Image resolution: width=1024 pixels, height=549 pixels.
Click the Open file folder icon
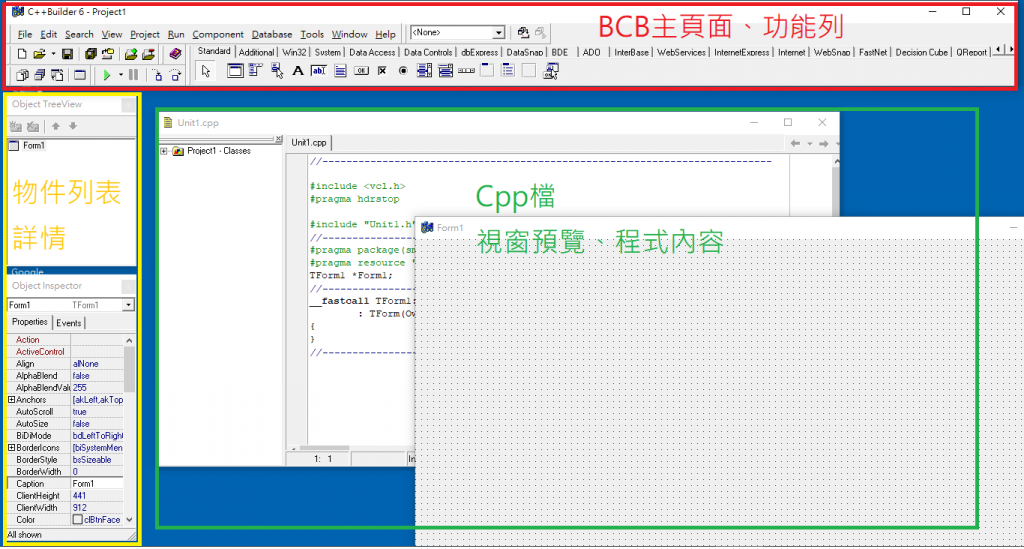39,54
